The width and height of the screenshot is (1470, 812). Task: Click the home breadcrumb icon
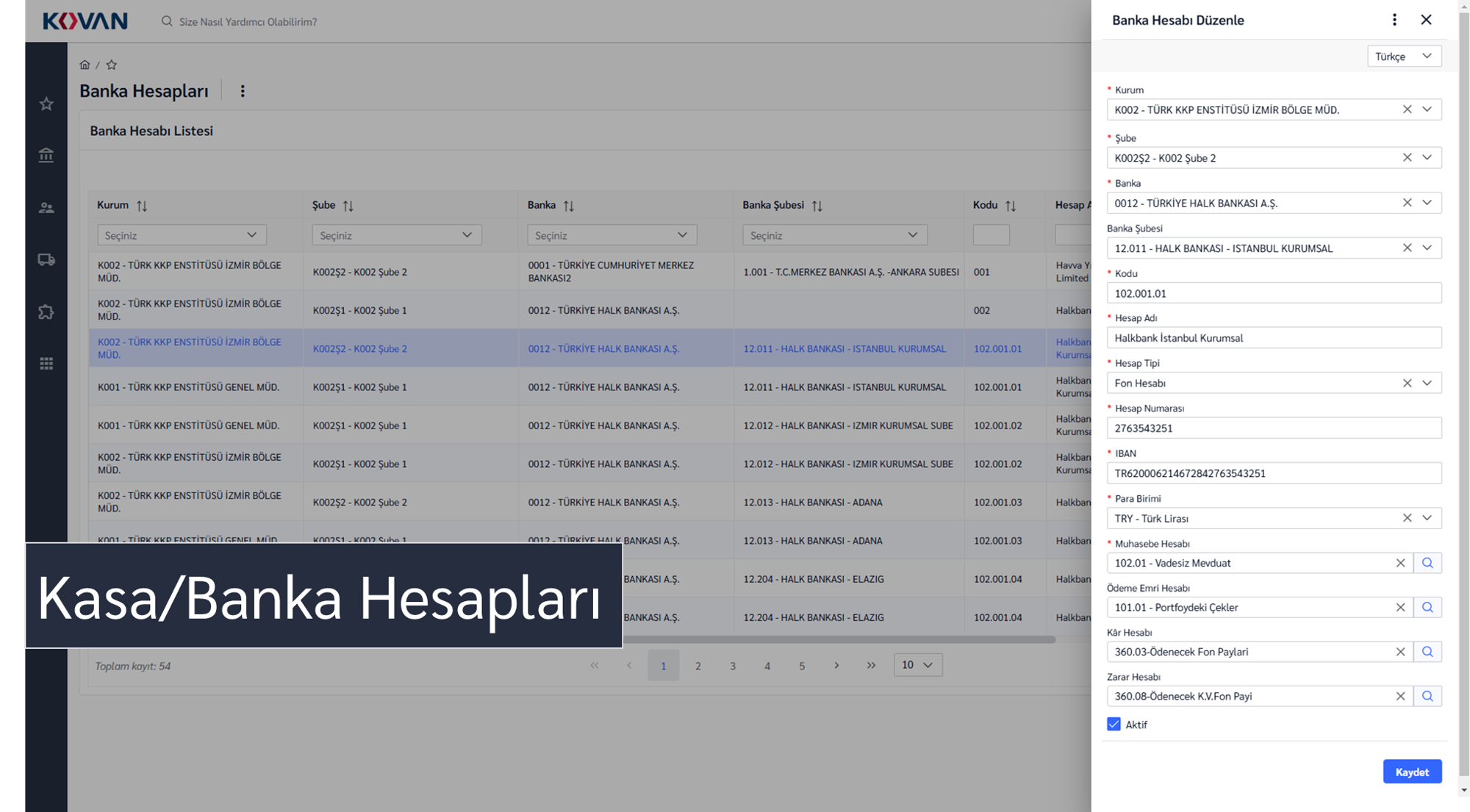coord(85,65)
